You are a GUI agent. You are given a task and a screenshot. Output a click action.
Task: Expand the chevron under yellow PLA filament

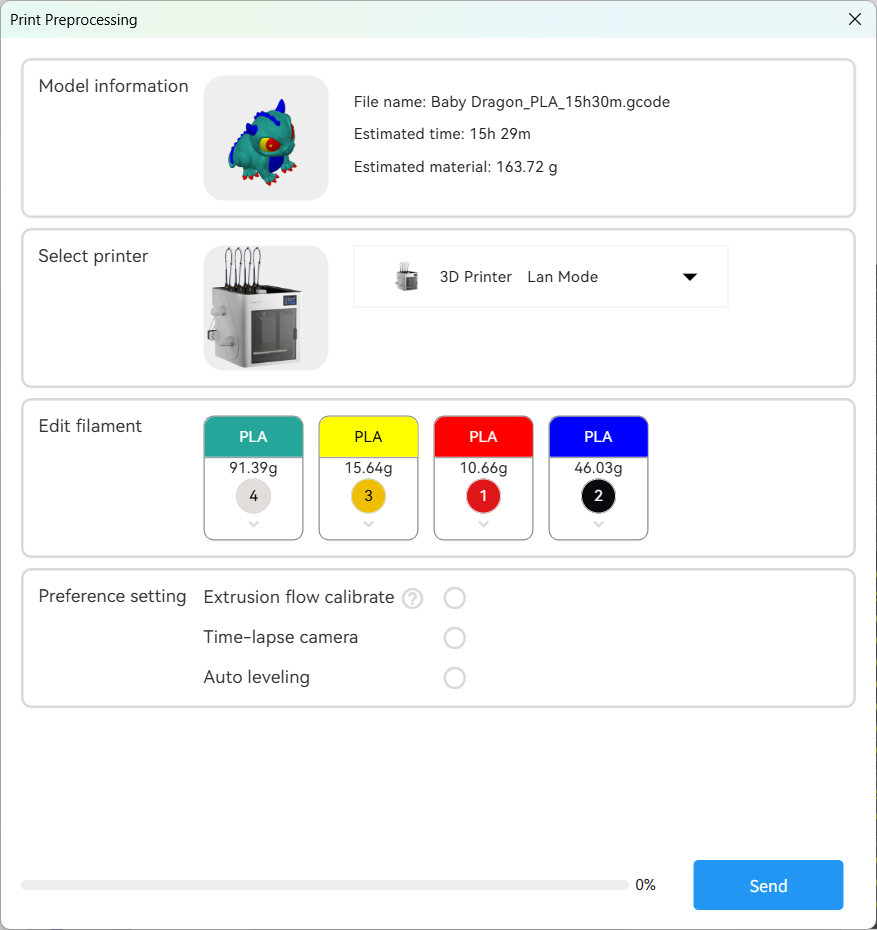click(x=368, y=524)
